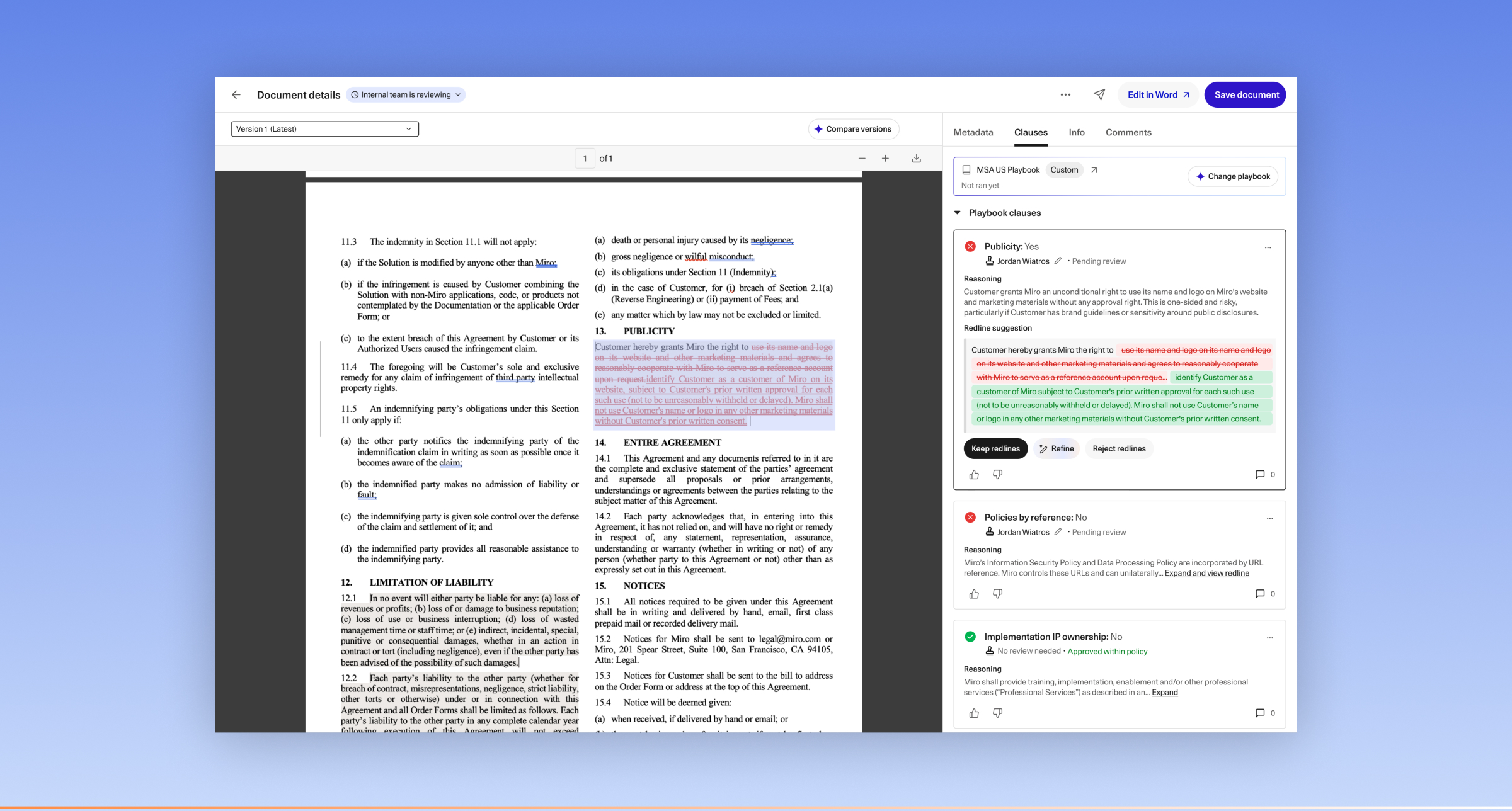Image resolution: width=1512 pixels, height=811 pixels.
Task: Click the send paper plane icon
Action: click(1099, 94)
